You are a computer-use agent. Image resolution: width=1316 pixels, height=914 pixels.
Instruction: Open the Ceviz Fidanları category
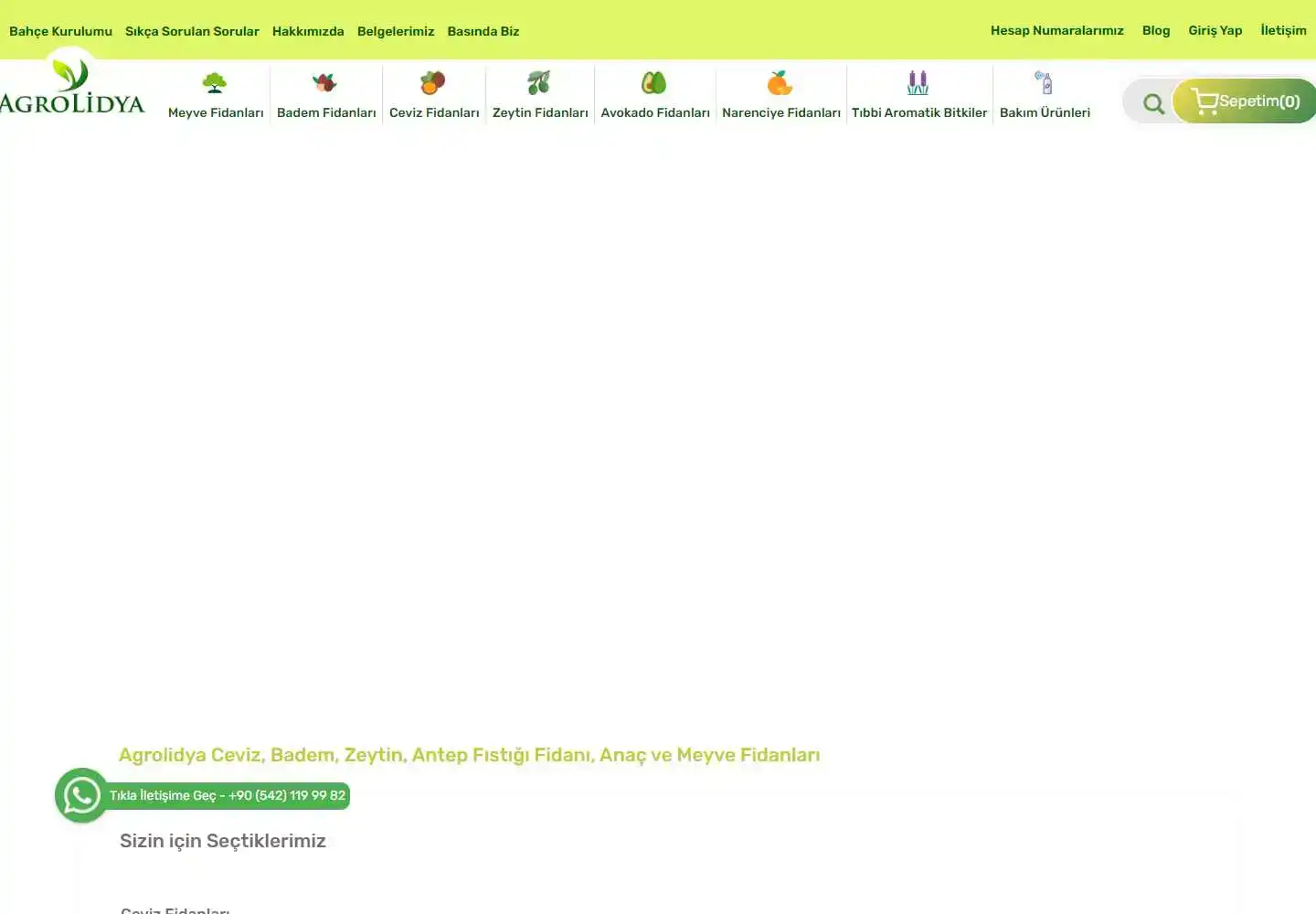pos(434,112)
